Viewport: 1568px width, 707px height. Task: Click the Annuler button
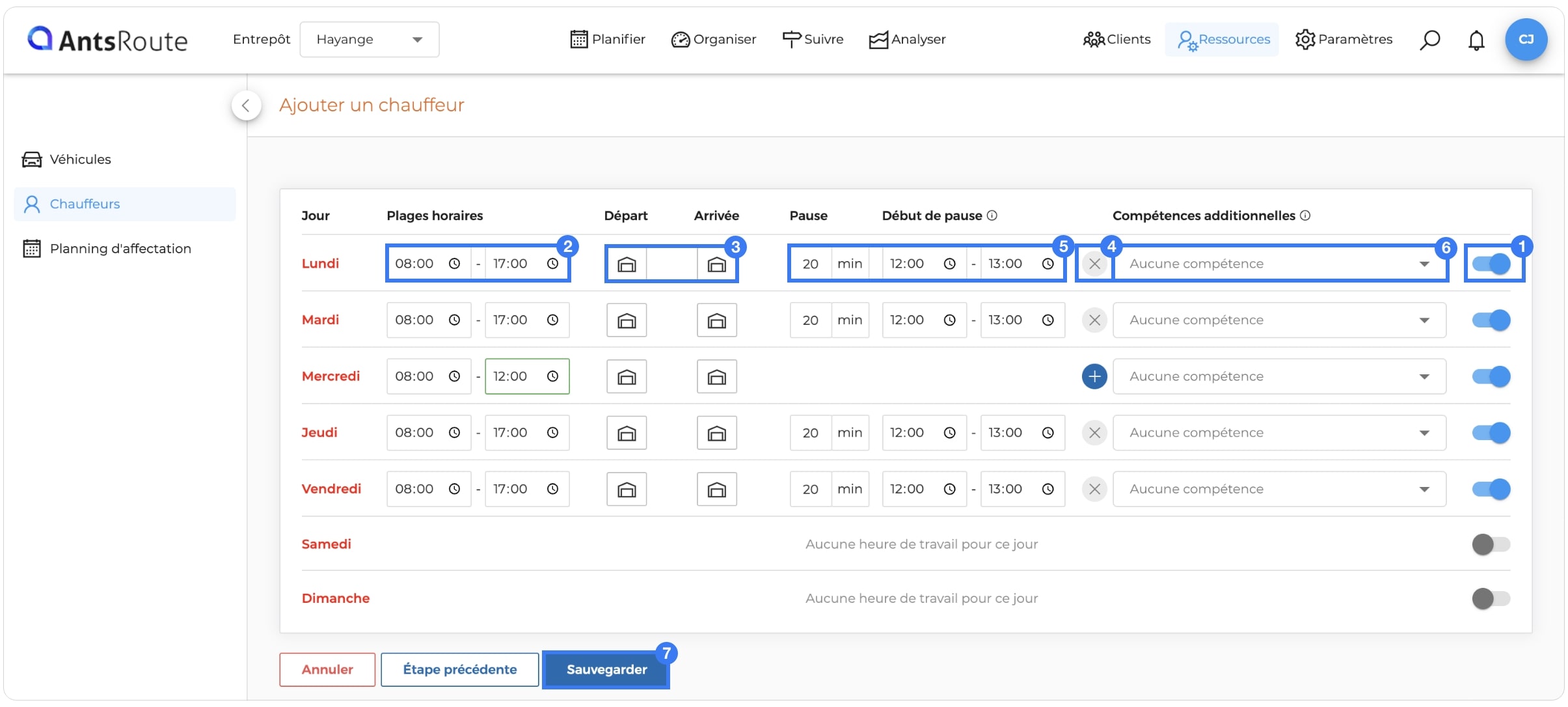coord(327,669)
